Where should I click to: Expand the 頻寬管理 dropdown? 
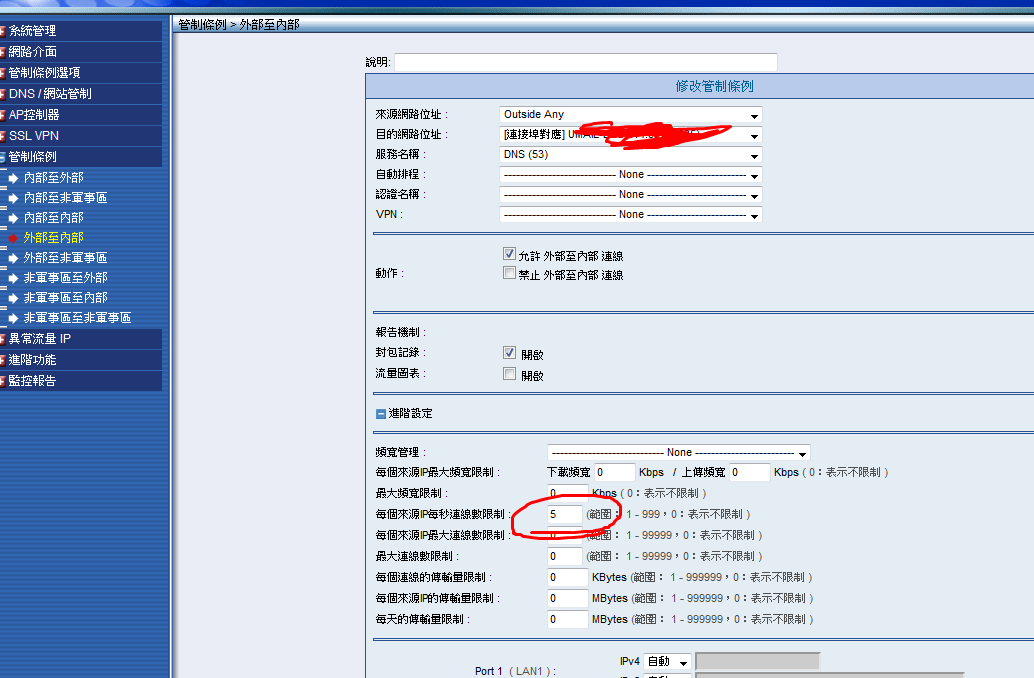tap(678, 453)
